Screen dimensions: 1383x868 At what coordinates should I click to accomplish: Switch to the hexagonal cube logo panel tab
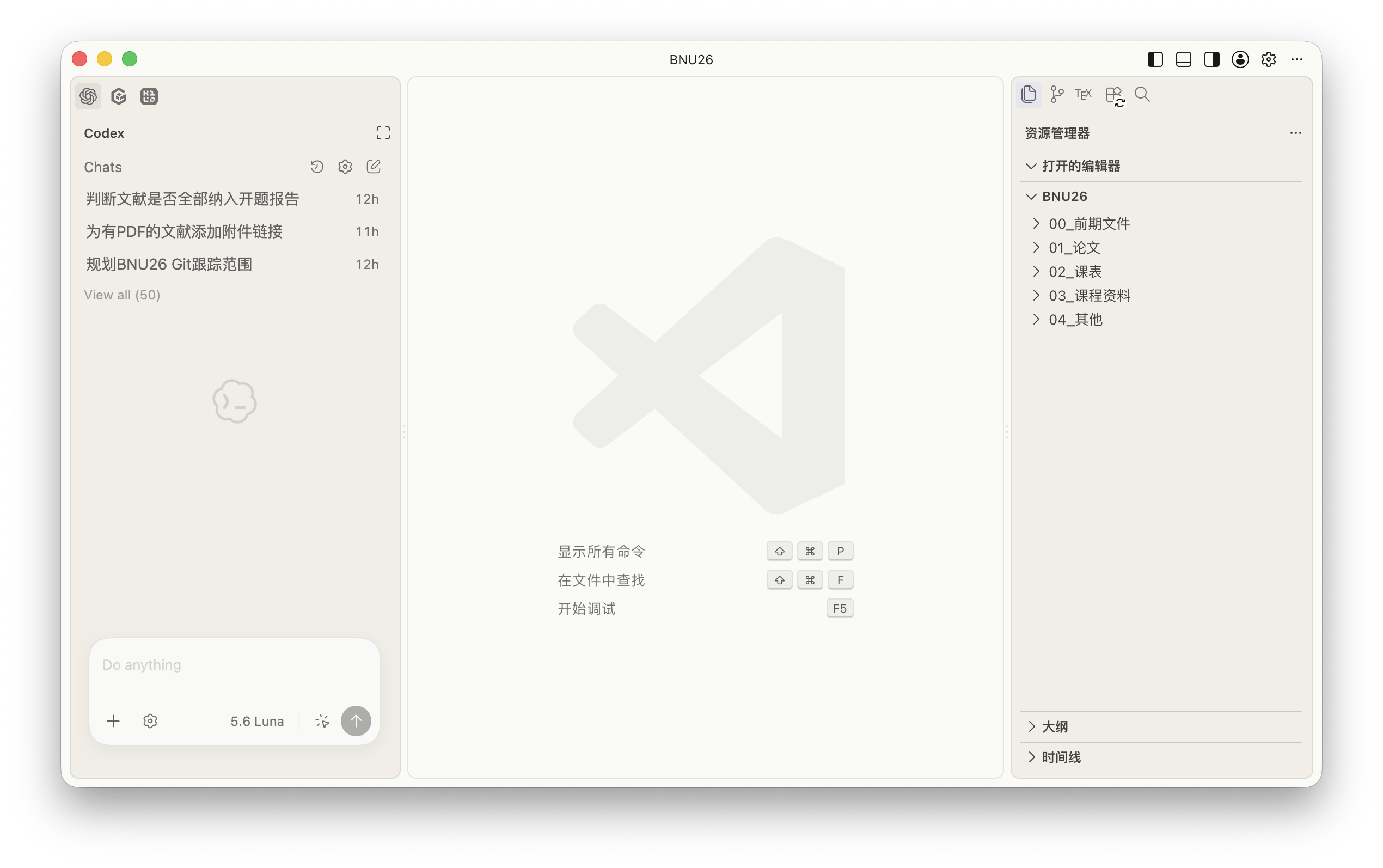119,96
